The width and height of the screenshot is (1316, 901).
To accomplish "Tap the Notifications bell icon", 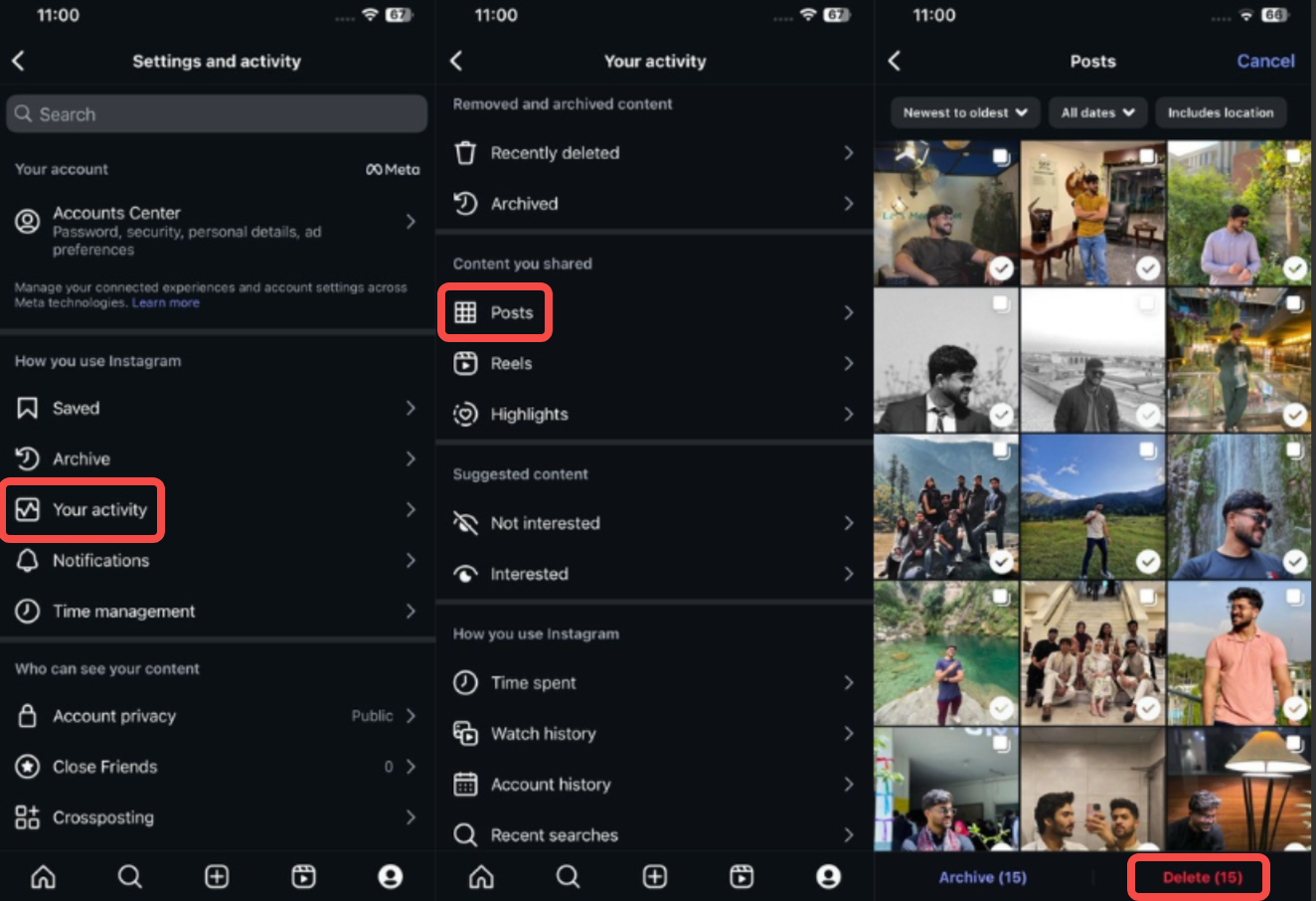I will coord(28,560).
